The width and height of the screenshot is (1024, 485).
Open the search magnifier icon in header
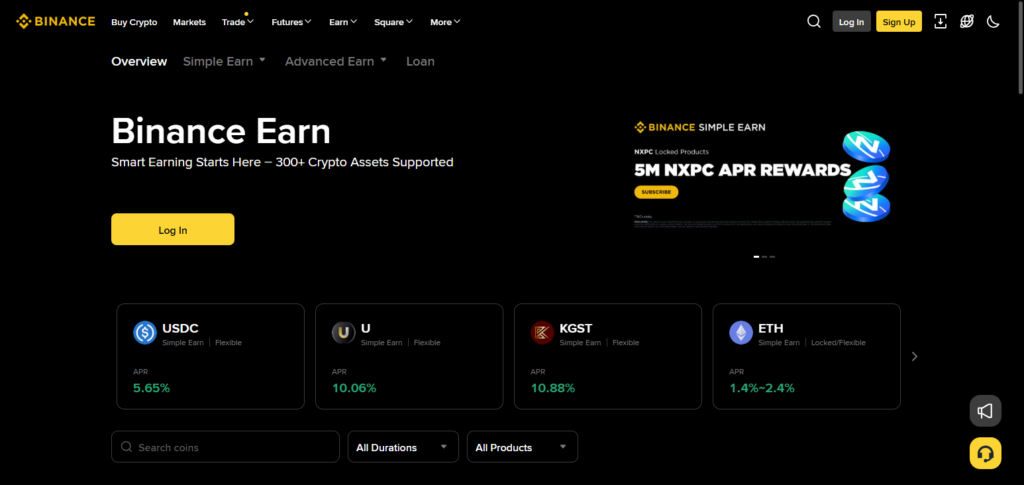814,22
